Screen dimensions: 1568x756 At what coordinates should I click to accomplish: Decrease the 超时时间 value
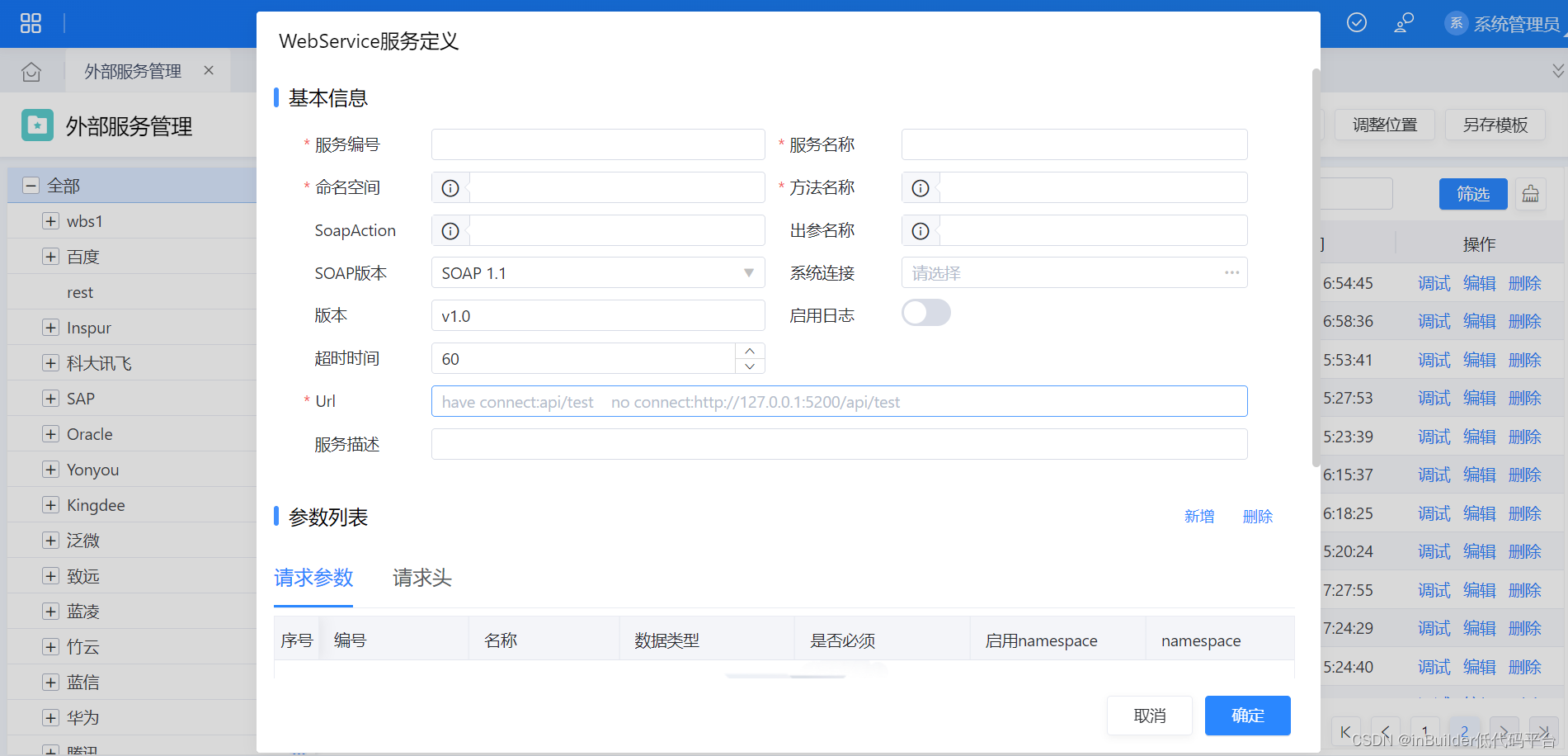(750, 366)
